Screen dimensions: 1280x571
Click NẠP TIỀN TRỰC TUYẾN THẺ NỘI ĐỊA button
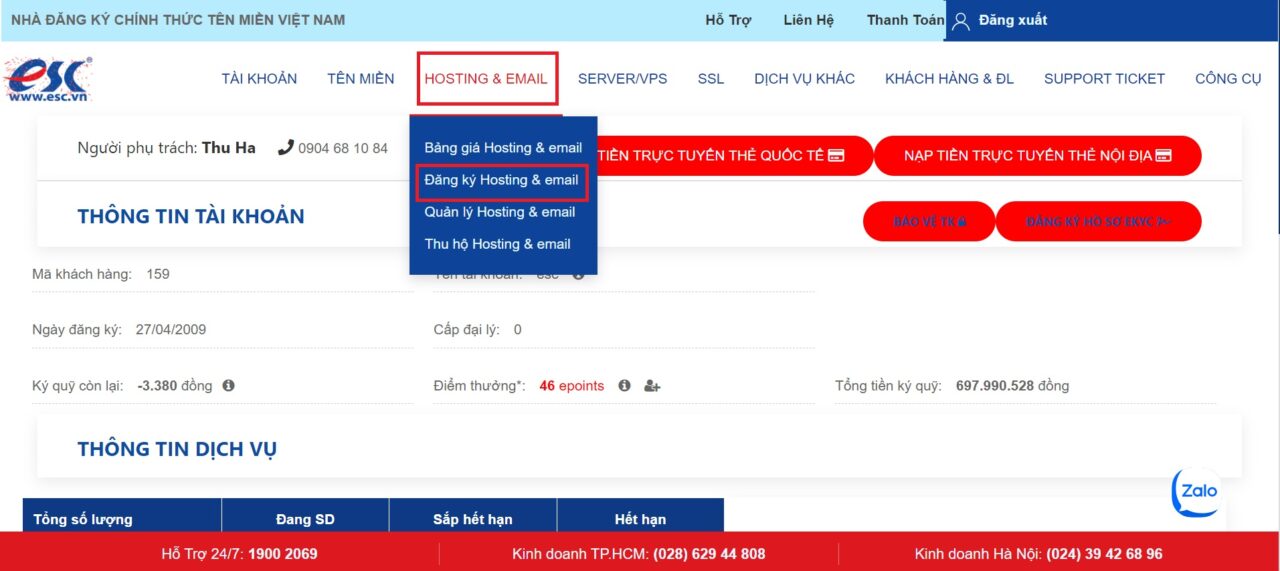click(1037, 156)
